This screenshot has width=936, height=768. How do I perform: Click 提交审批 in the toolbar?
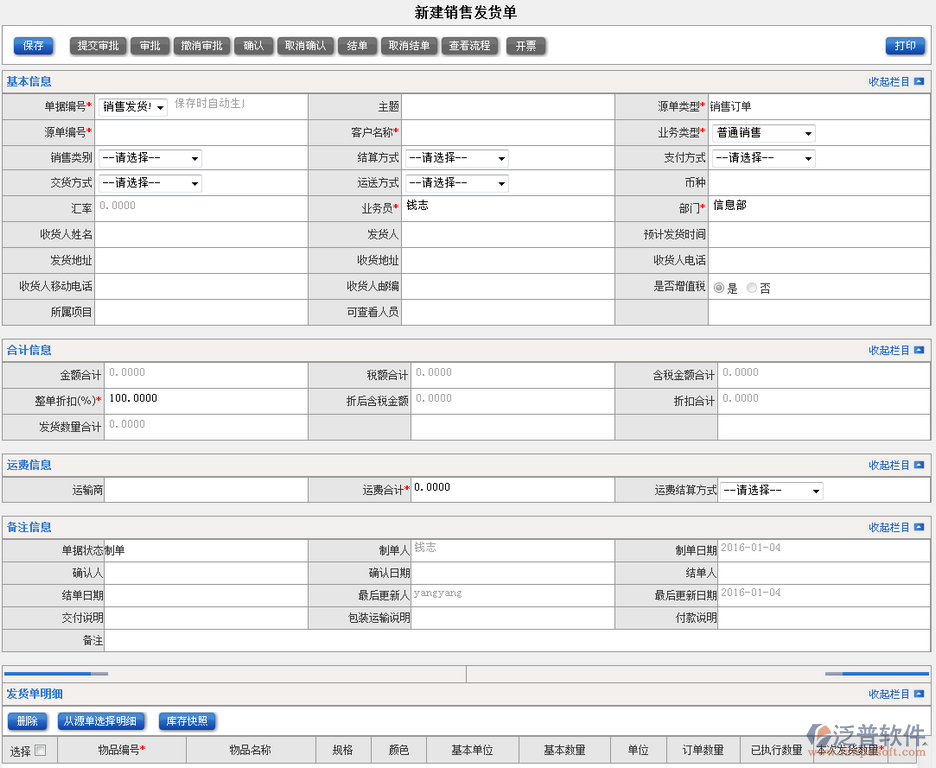point(98,46)
